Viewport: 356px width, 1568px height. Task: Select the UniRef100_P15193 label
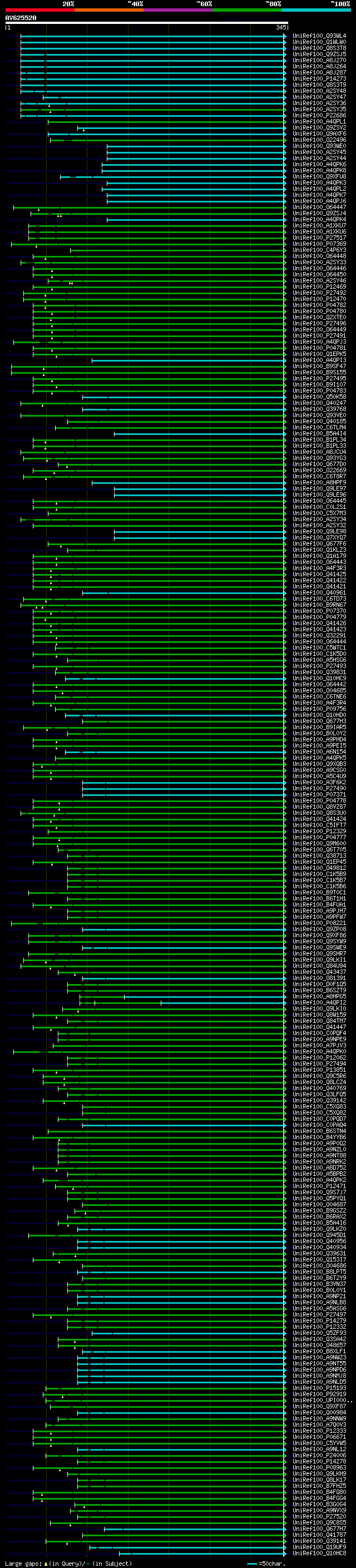319,1388
